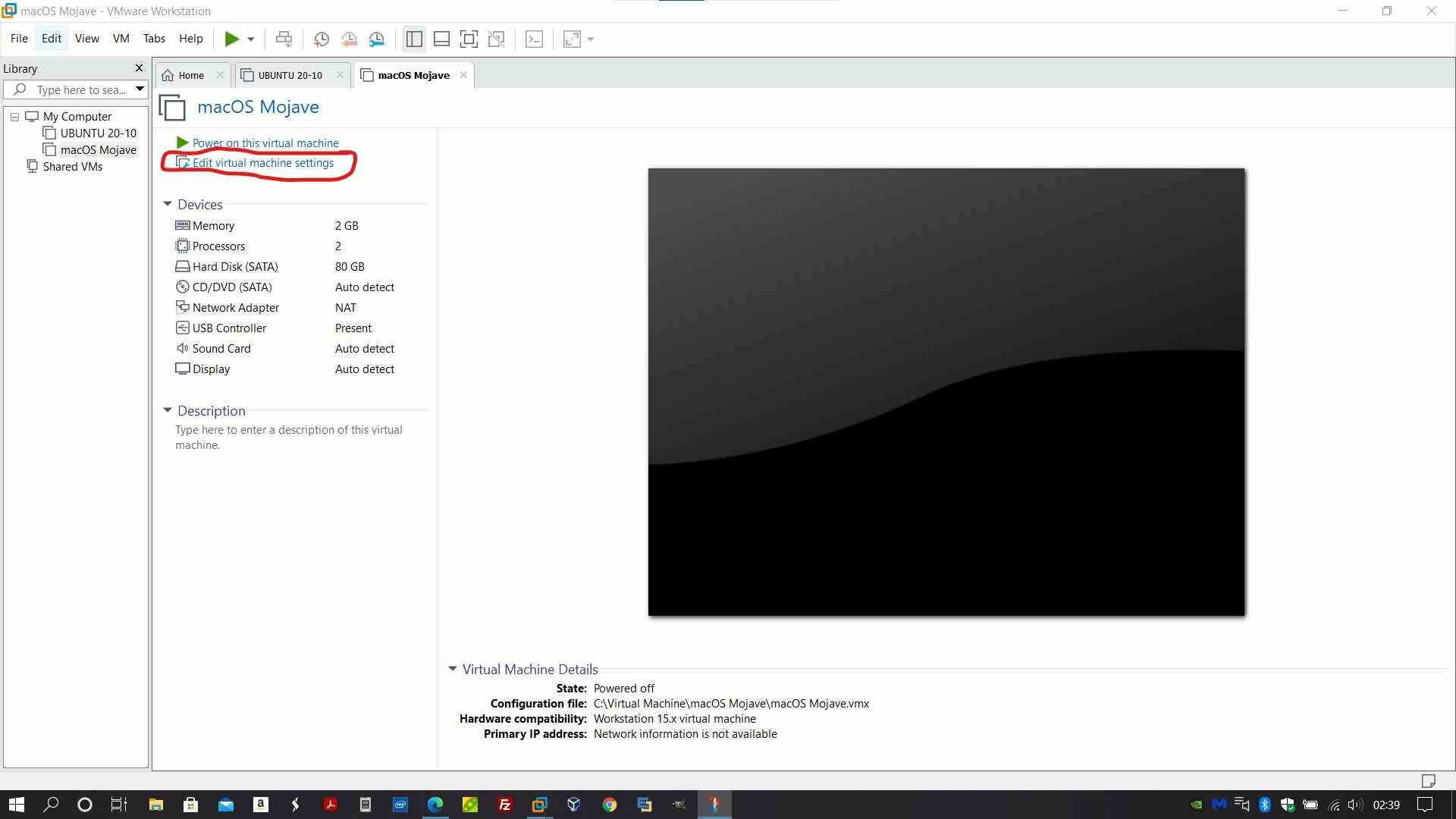The width and height of the screenshot is (1456, 819).
Task: Collapse the Virtual Machine Details section
Action: [x=453, y=669]
